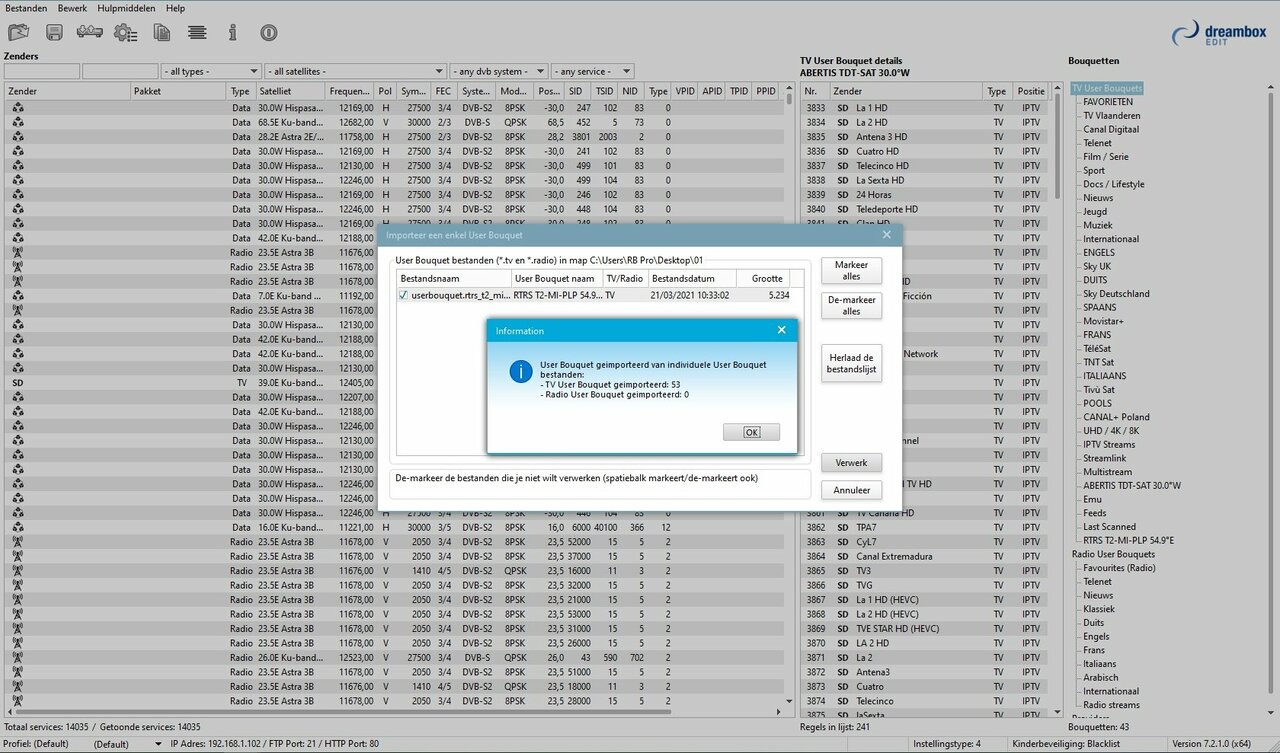Click the first Zenders filter text field
Screen dimensions: 1280x753
pyautogui.click(x=42, y=71)
